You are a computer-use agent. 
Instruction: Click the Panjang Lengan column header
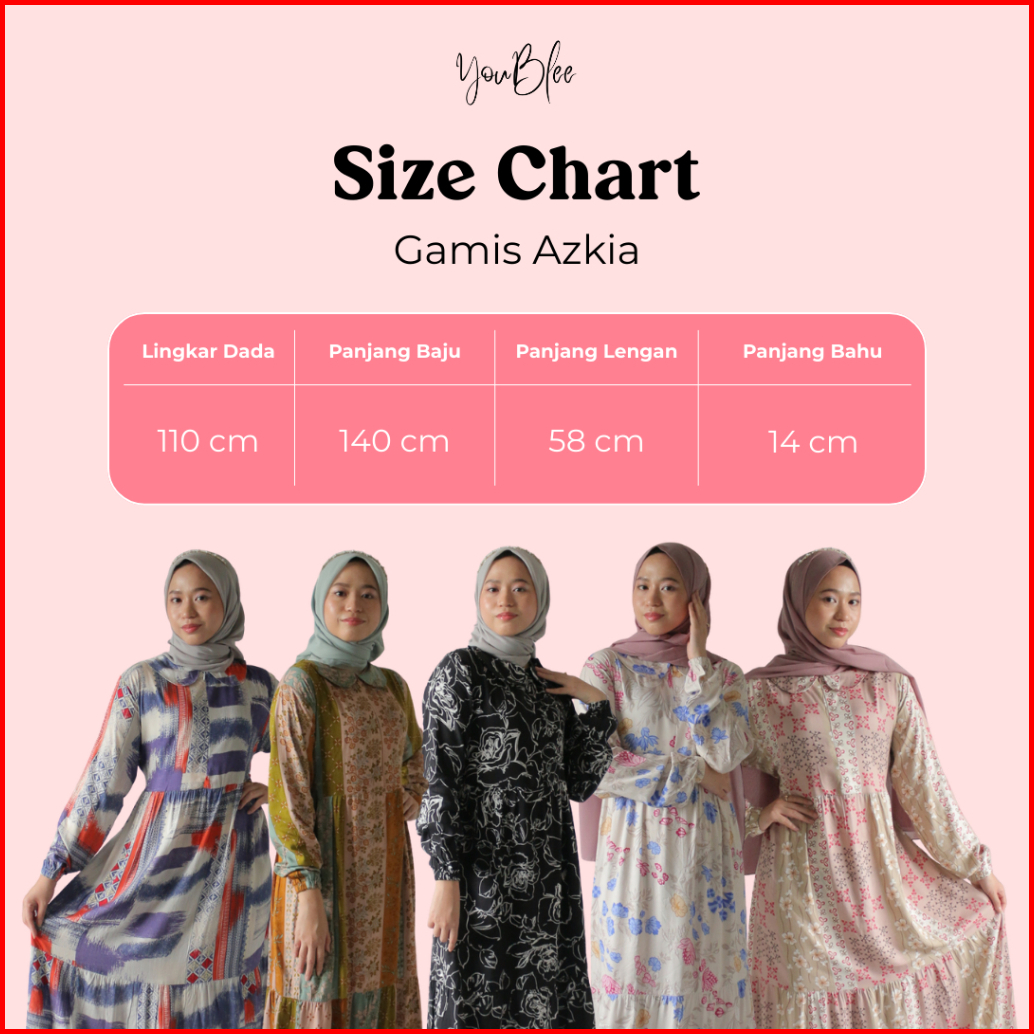pos(596,352)
